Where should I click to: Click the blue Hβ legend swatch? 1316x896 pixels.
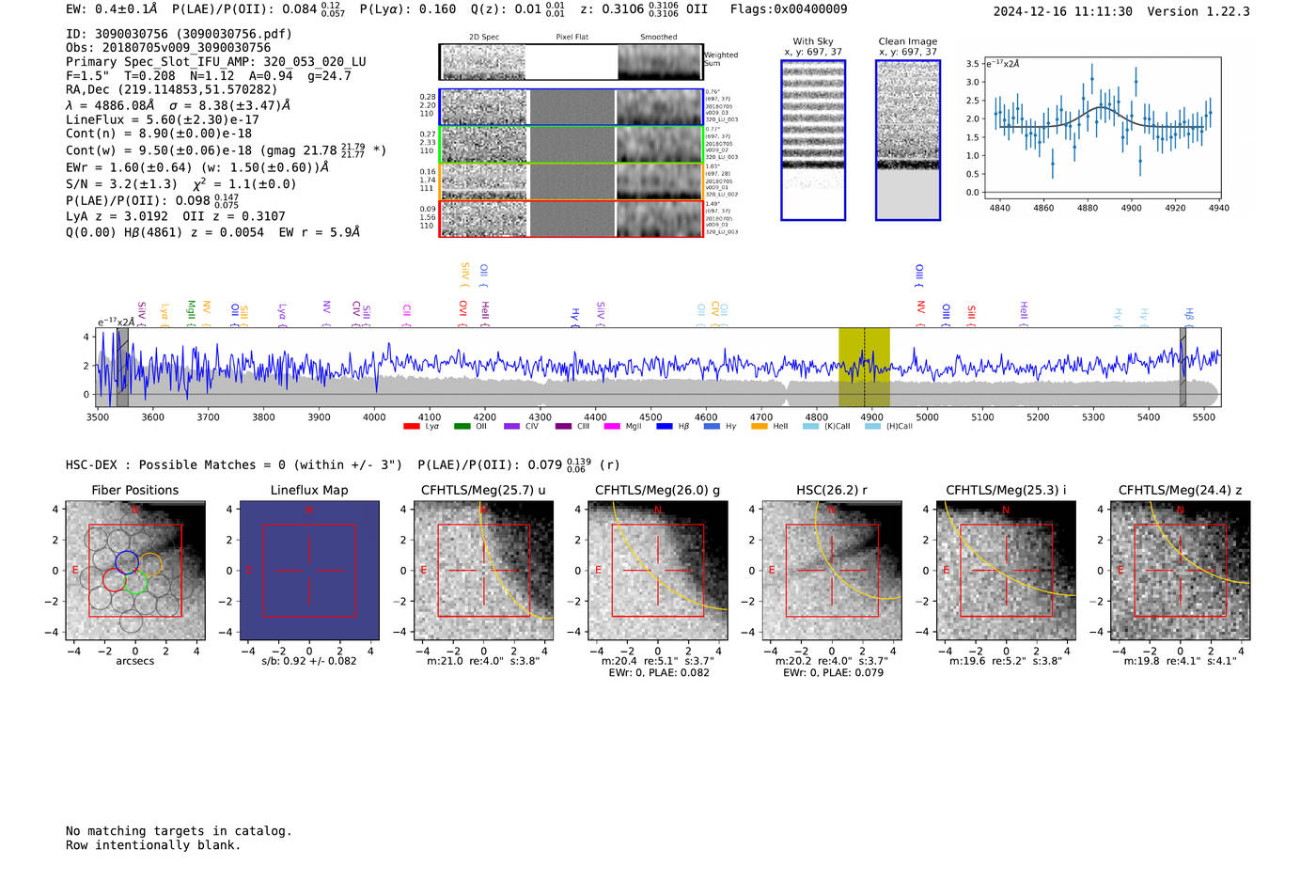pyautogui.click(x=665, y=427)
